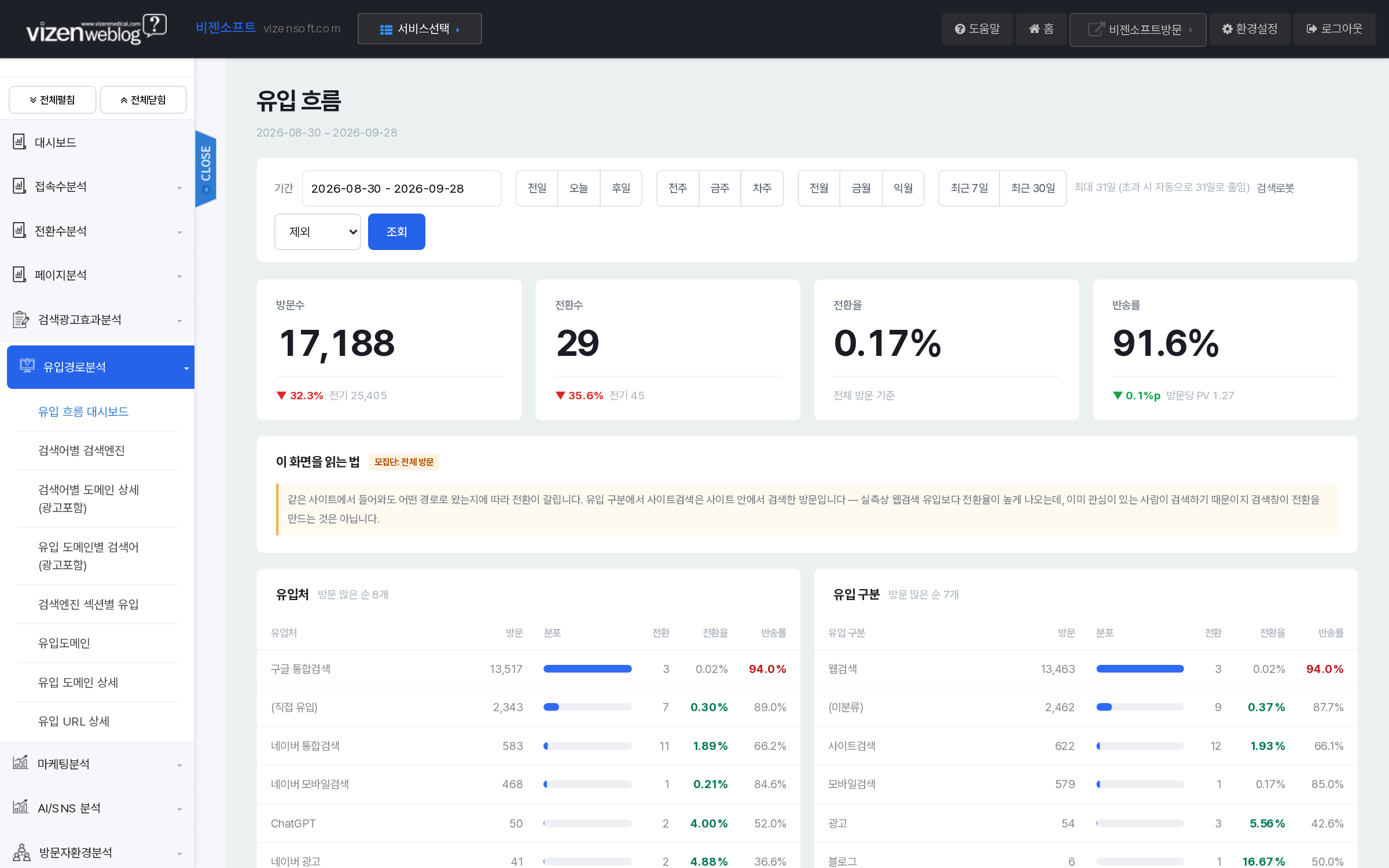
Task: Click the 네이버 통합검색 row label
Action: pos(305,745)
